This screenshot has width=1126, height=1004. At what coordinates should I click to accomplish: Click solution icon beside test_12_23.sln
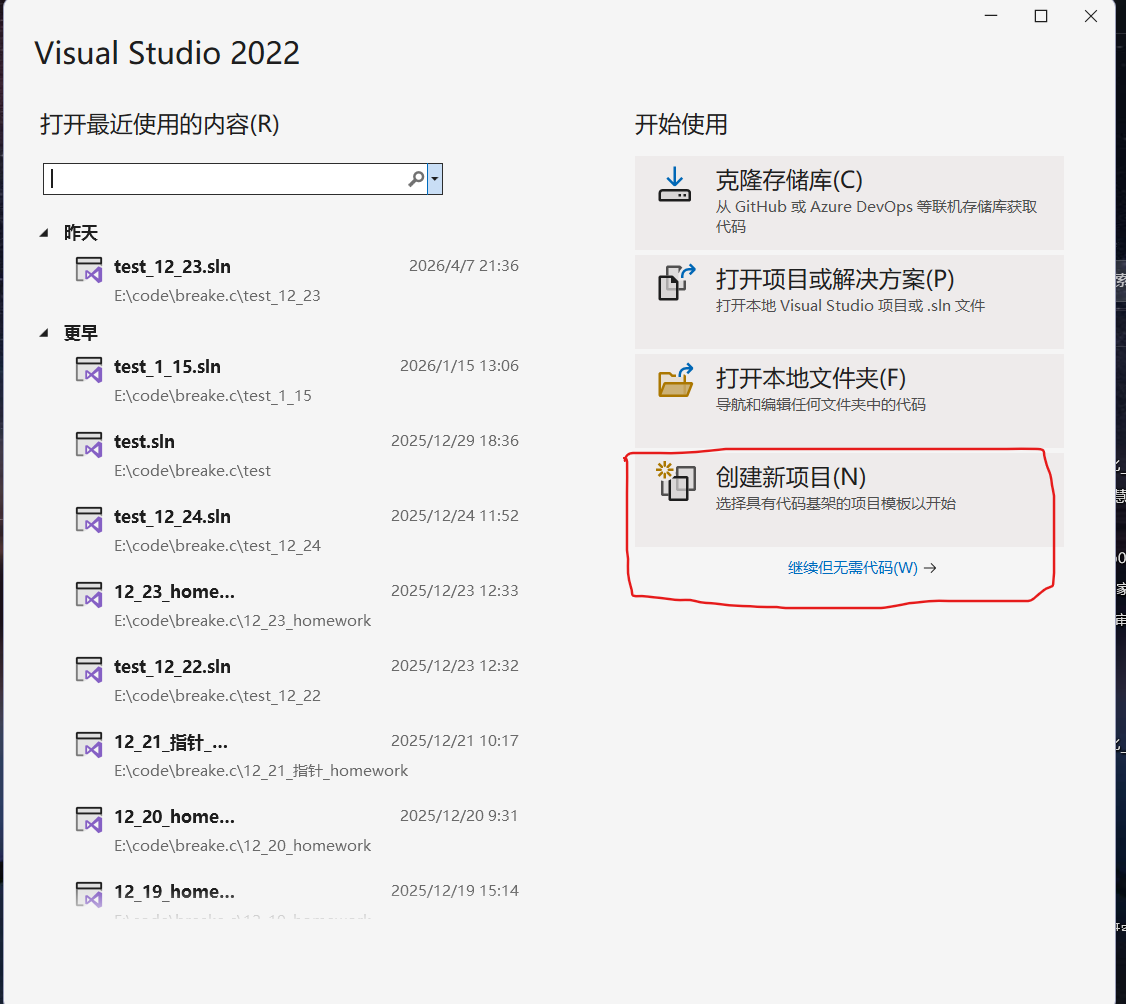pyautogui.click(x=89, y=270)
